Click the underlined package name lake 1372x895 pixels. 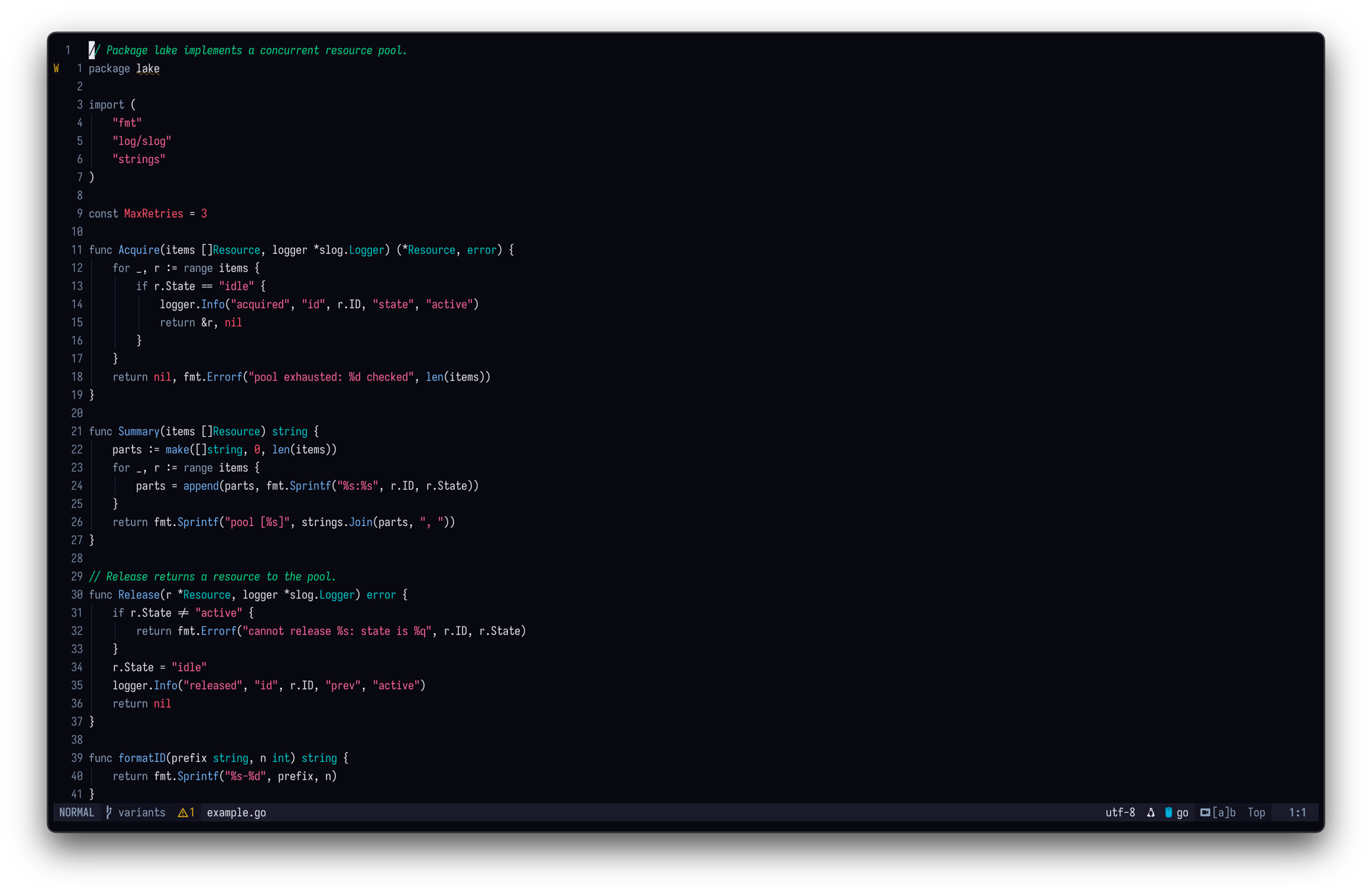tap(147, 69)
